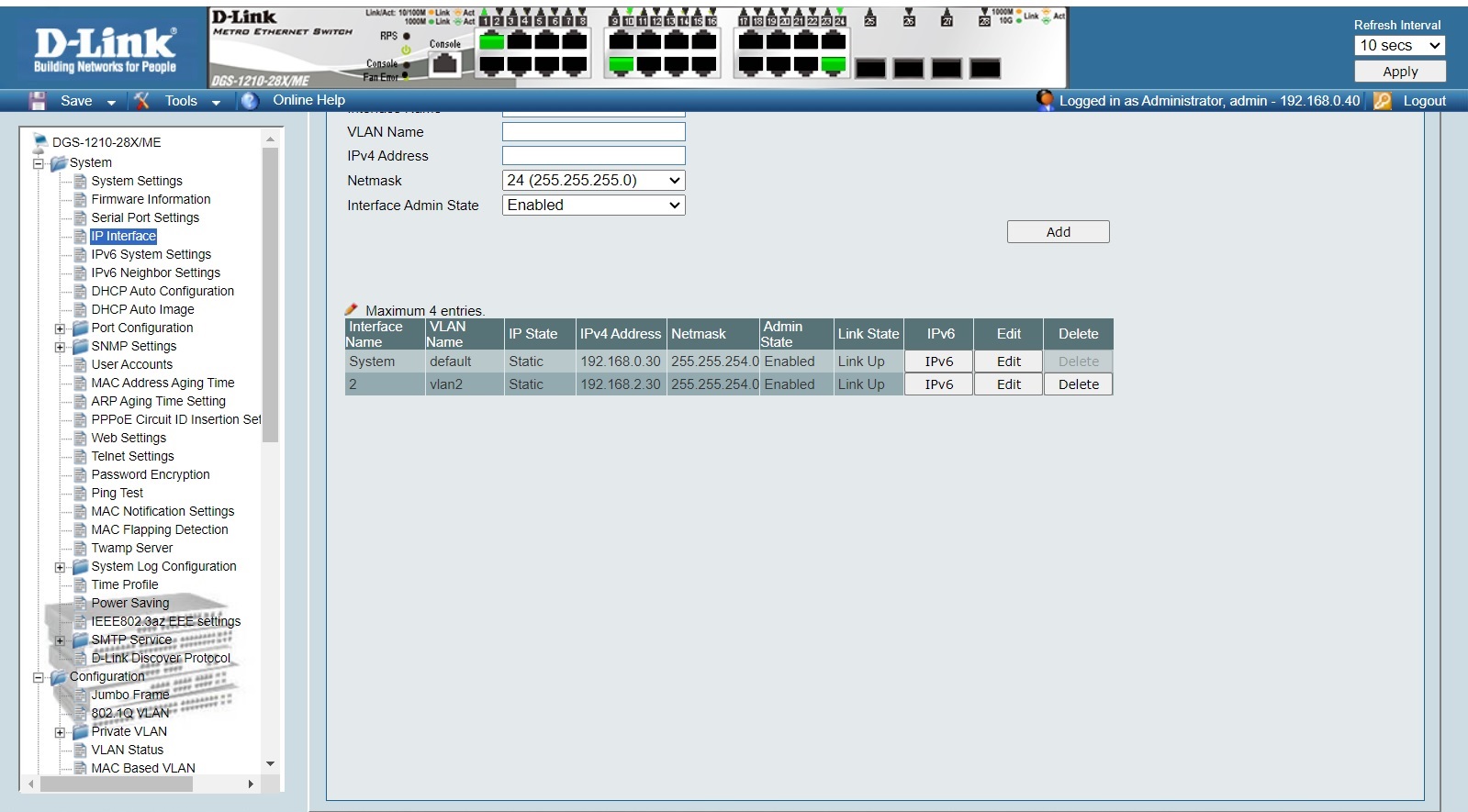Open IPv6 Neighbor Settings

(155, 273)
